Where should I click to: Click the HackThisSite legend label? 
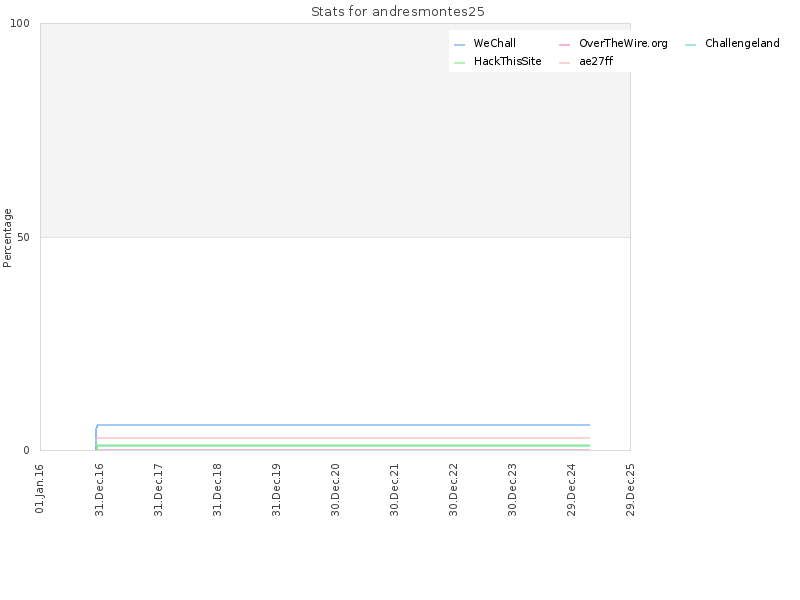click(507, 61)
